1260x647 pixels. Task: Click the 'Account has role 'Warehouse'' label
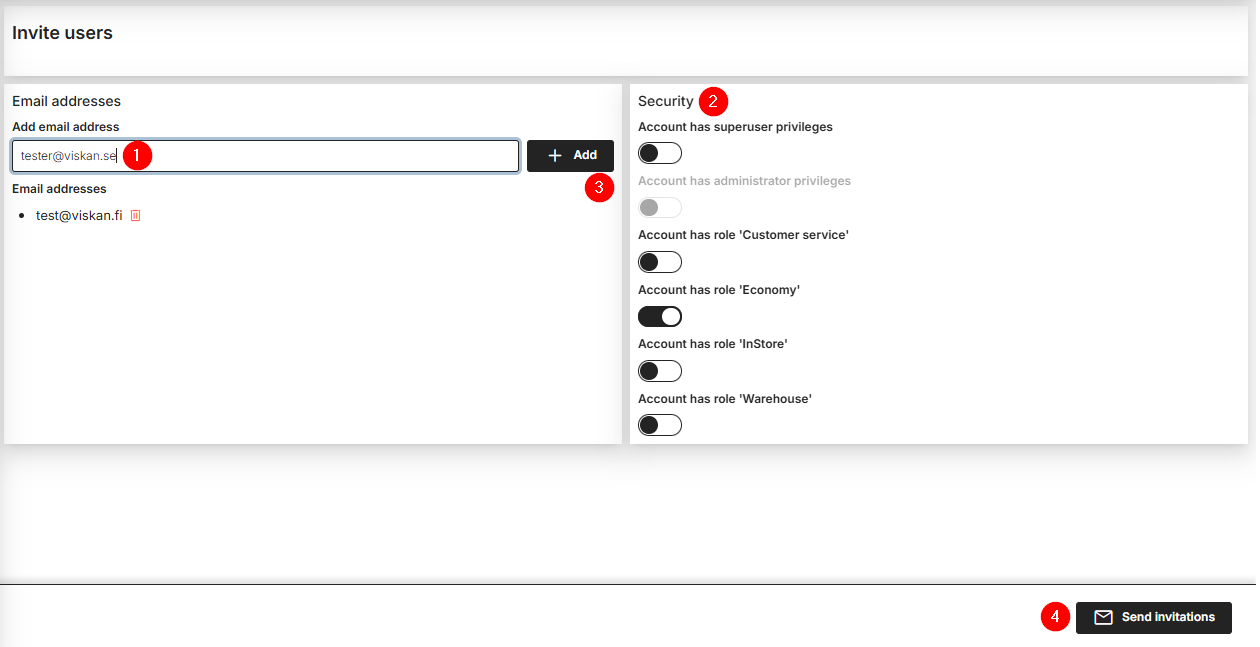coord(724,399)
